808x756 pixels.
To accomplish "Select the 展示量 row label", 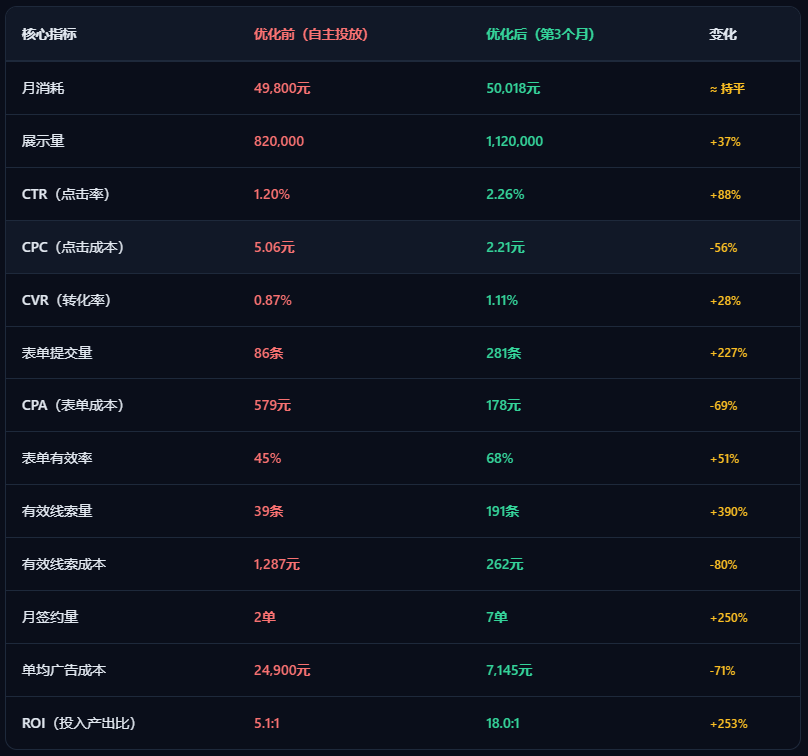I will coord(43,141).
